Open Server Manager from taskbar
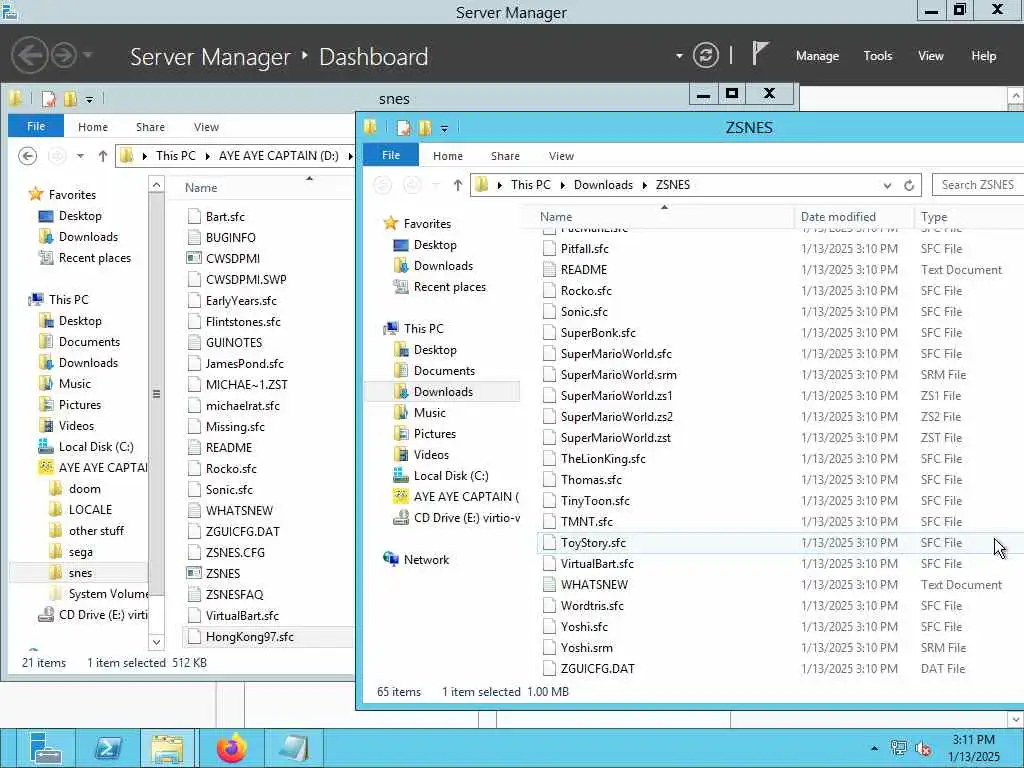The width and height of the screenshot is (1024, 768). coord(45,748)
